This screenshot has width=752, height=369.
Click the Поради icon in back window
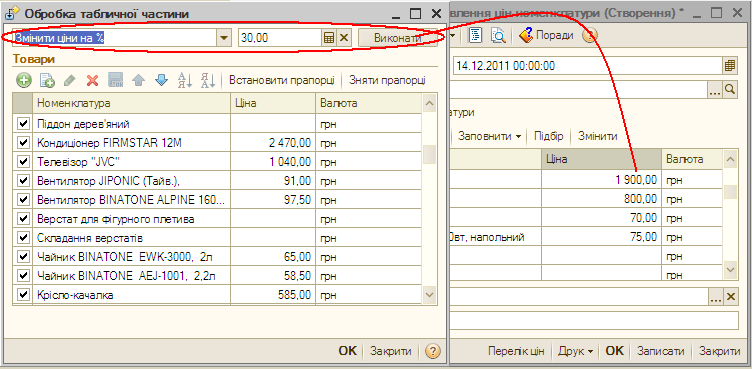tap(526, 35)
